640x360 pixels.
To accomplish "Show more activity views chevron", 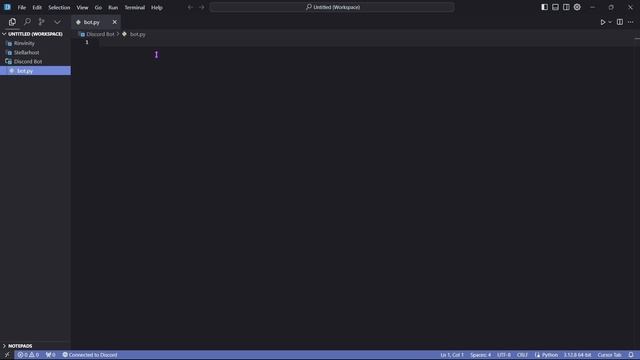I will coord(57,22).
